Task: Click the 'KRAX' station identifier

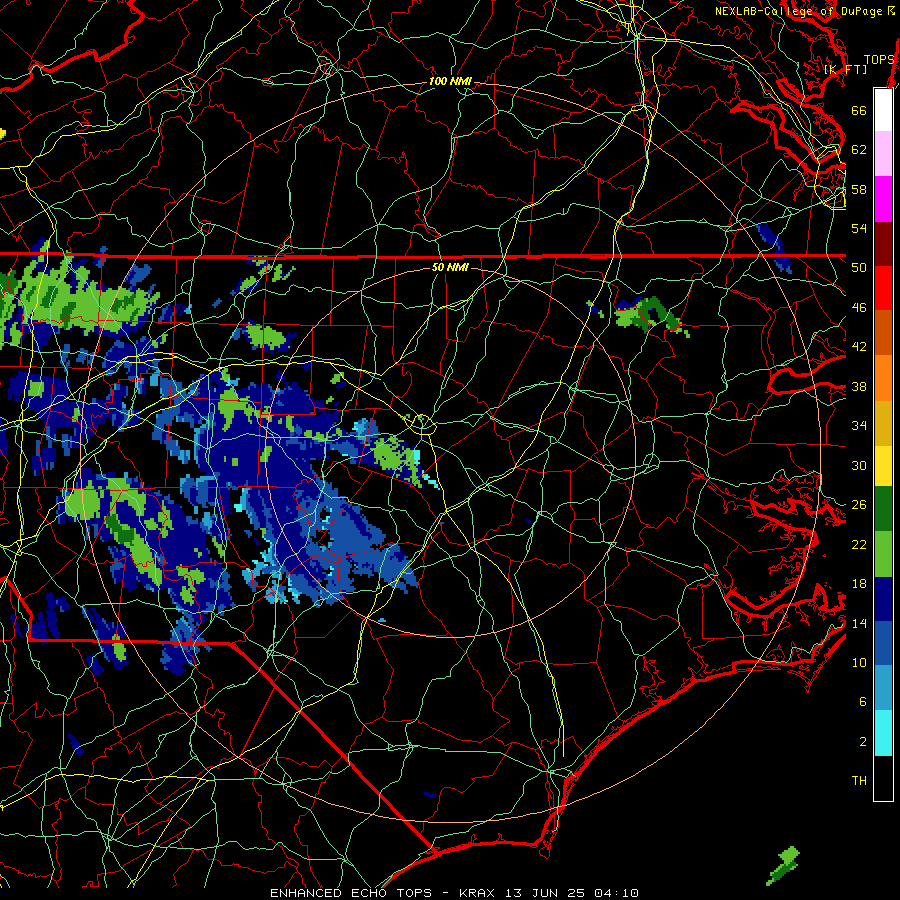Action: click(x=476, y=893)
